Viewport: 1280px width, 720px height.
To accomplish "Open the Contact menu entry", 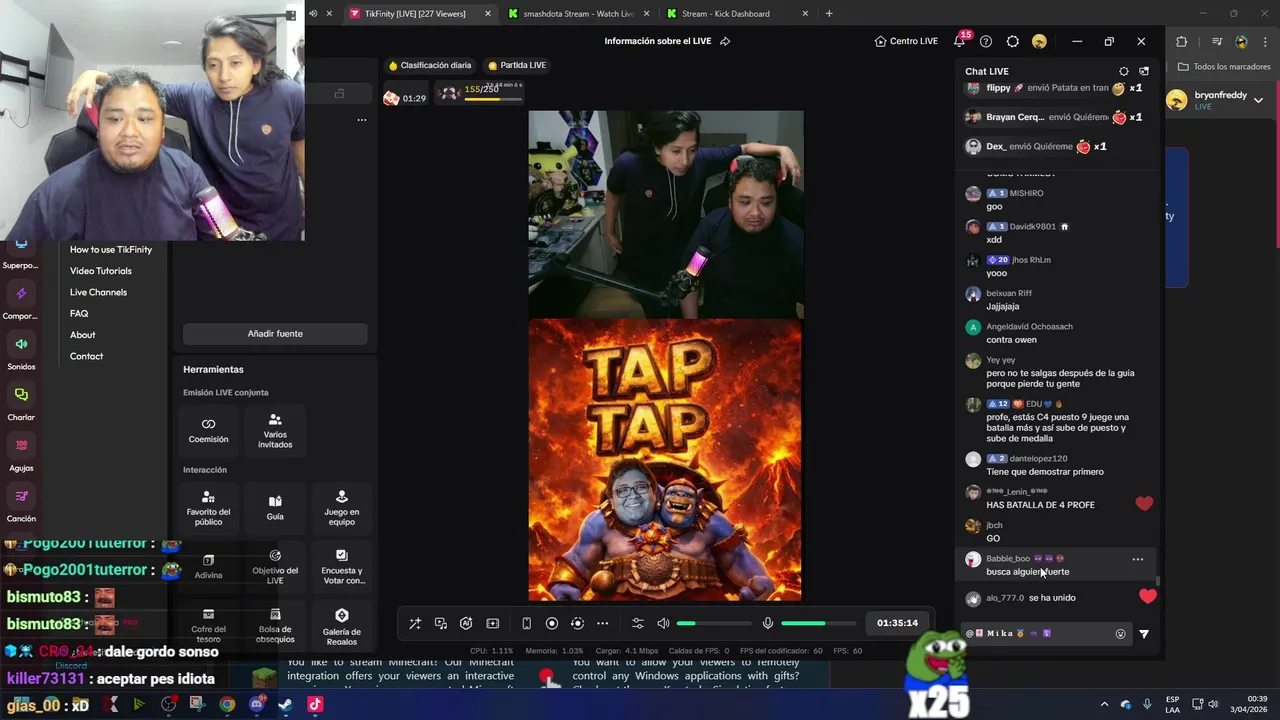I will coord(86,356).
